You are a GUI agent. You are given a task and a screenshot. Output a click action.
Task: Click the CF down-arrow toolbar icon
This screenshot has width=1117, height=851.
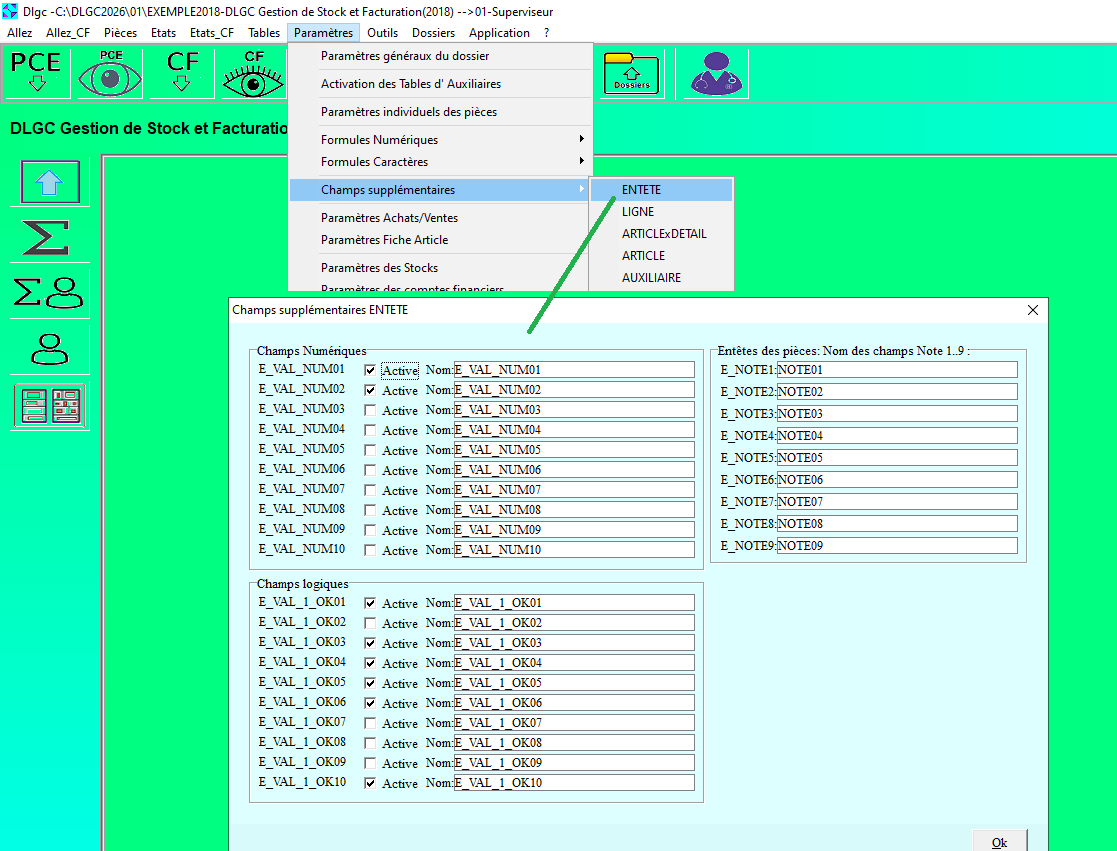point(182,72)
